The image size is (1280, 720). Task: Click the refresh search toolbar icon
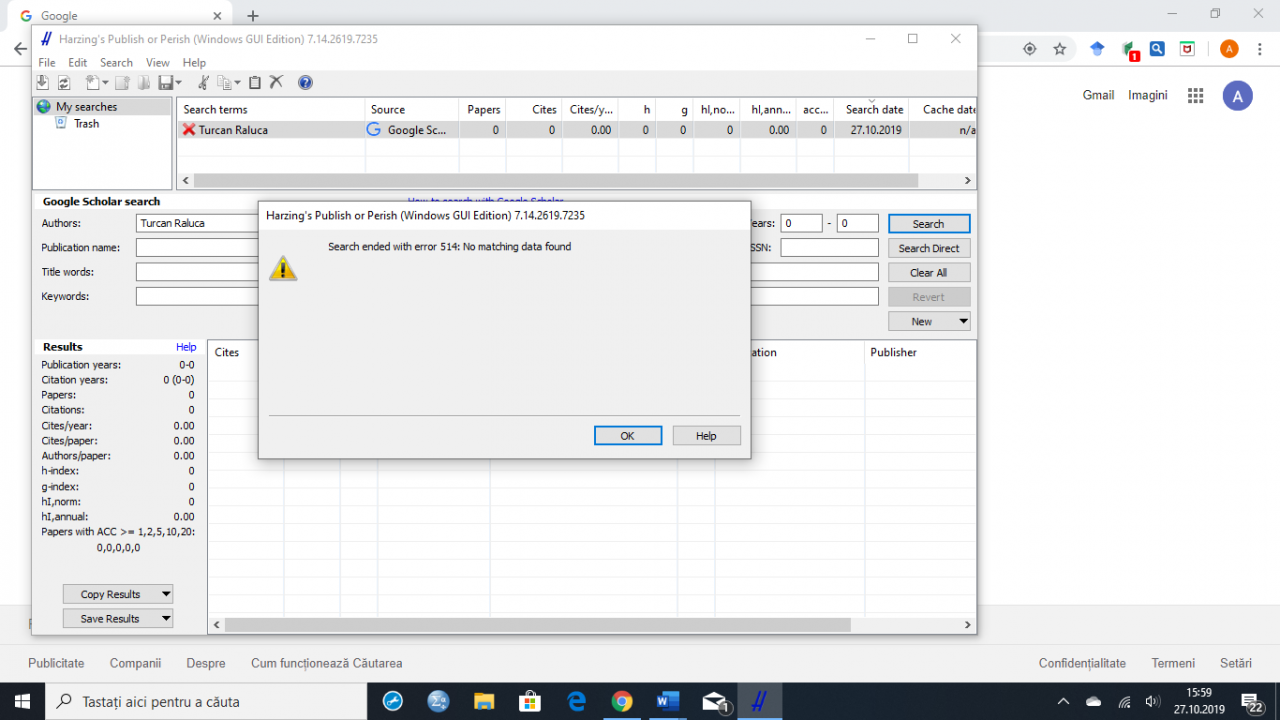[x=64, y=83]
